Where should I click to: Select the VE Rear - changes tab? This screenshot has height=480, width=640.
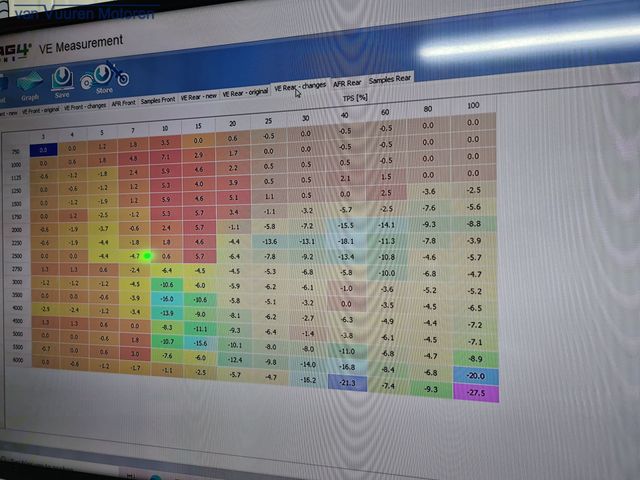coord(300,87)
